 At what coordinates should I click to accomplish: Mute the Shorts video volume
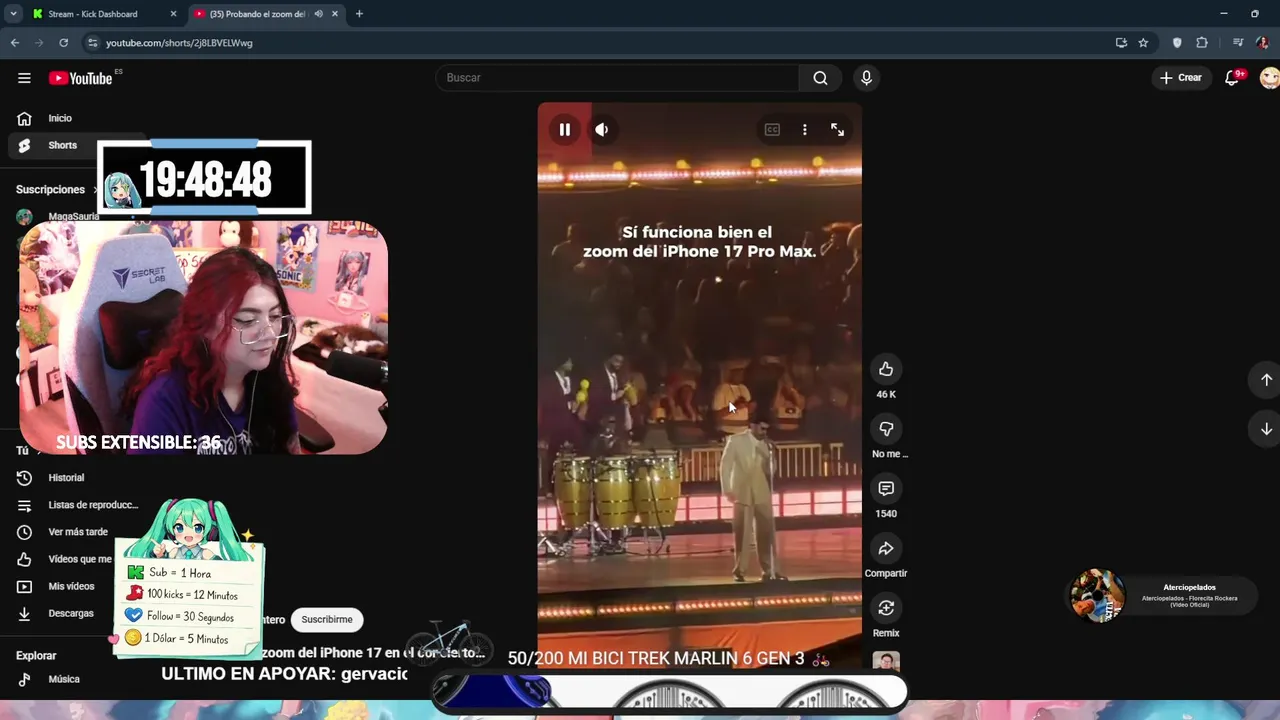(602, 129)
